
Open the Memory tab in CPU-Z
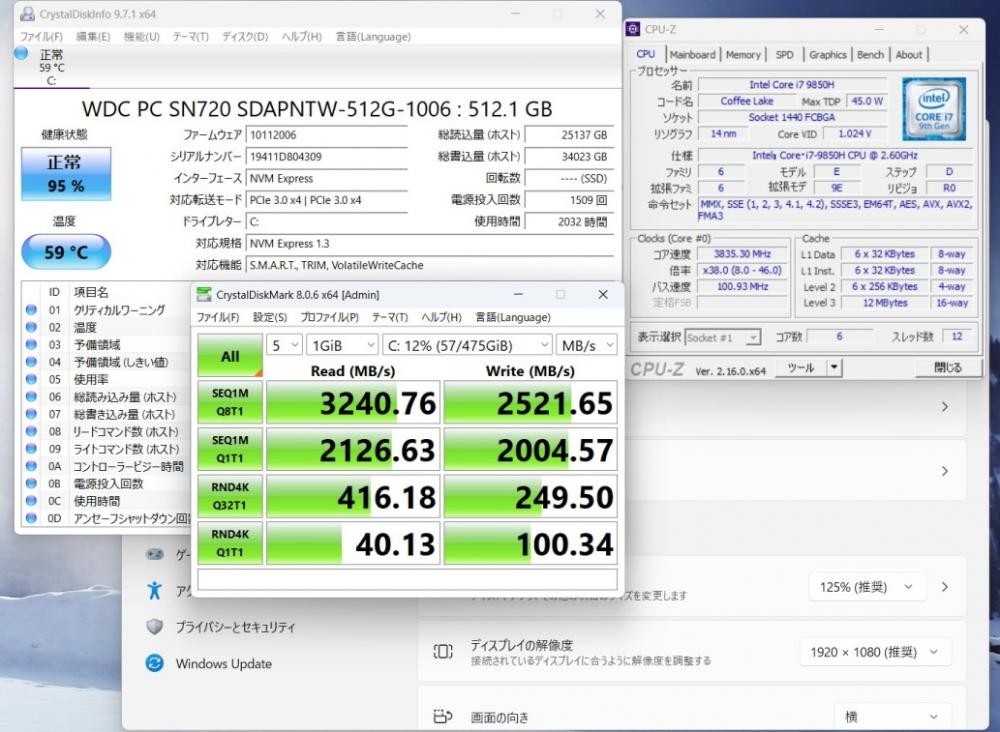(x=743, y=55)
